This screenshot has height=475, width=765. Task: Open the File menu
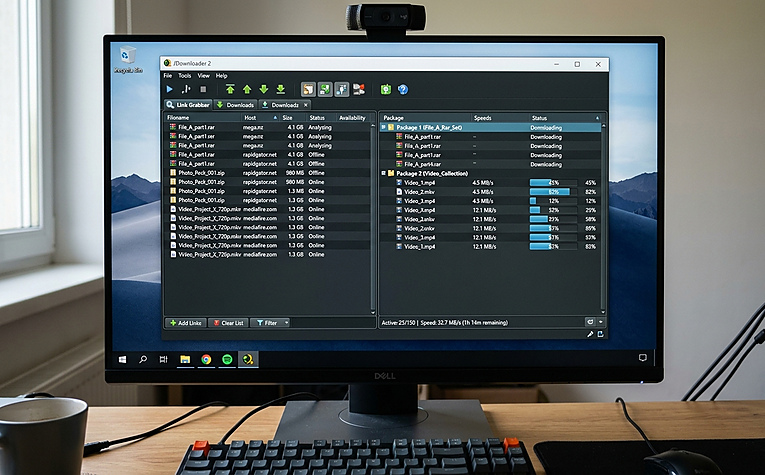pos(168,76)
